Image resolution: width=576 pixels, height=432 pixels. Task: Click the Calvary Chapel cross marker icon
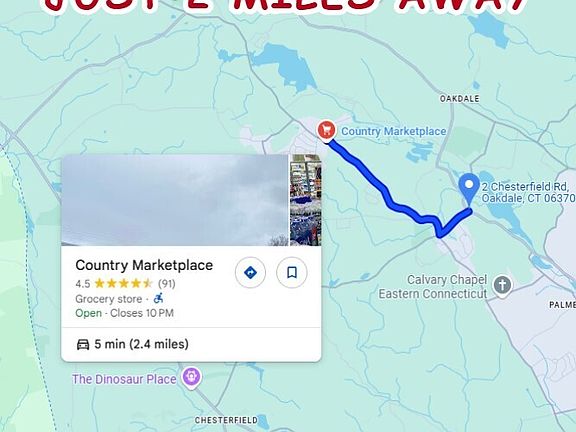(502, 285)
